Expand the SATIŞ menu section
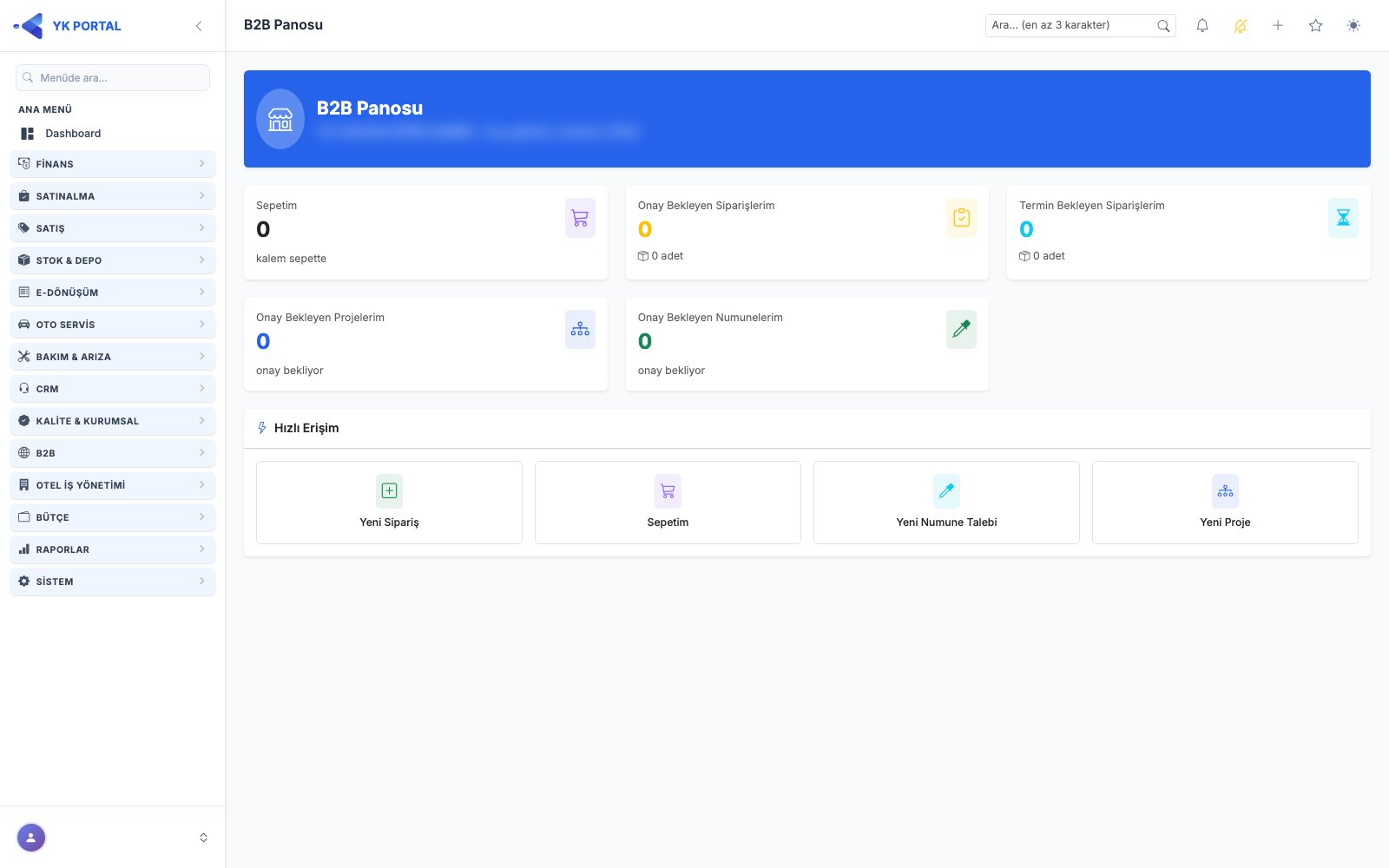Screen dimensions: 1389x868 pos(113,228)
